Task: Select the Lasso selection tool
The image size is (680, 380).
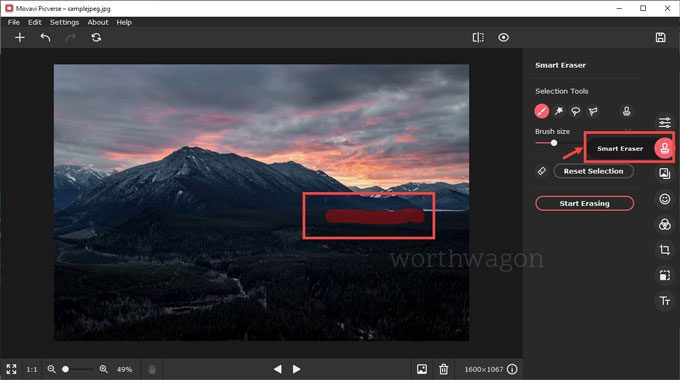Action: 575,111
